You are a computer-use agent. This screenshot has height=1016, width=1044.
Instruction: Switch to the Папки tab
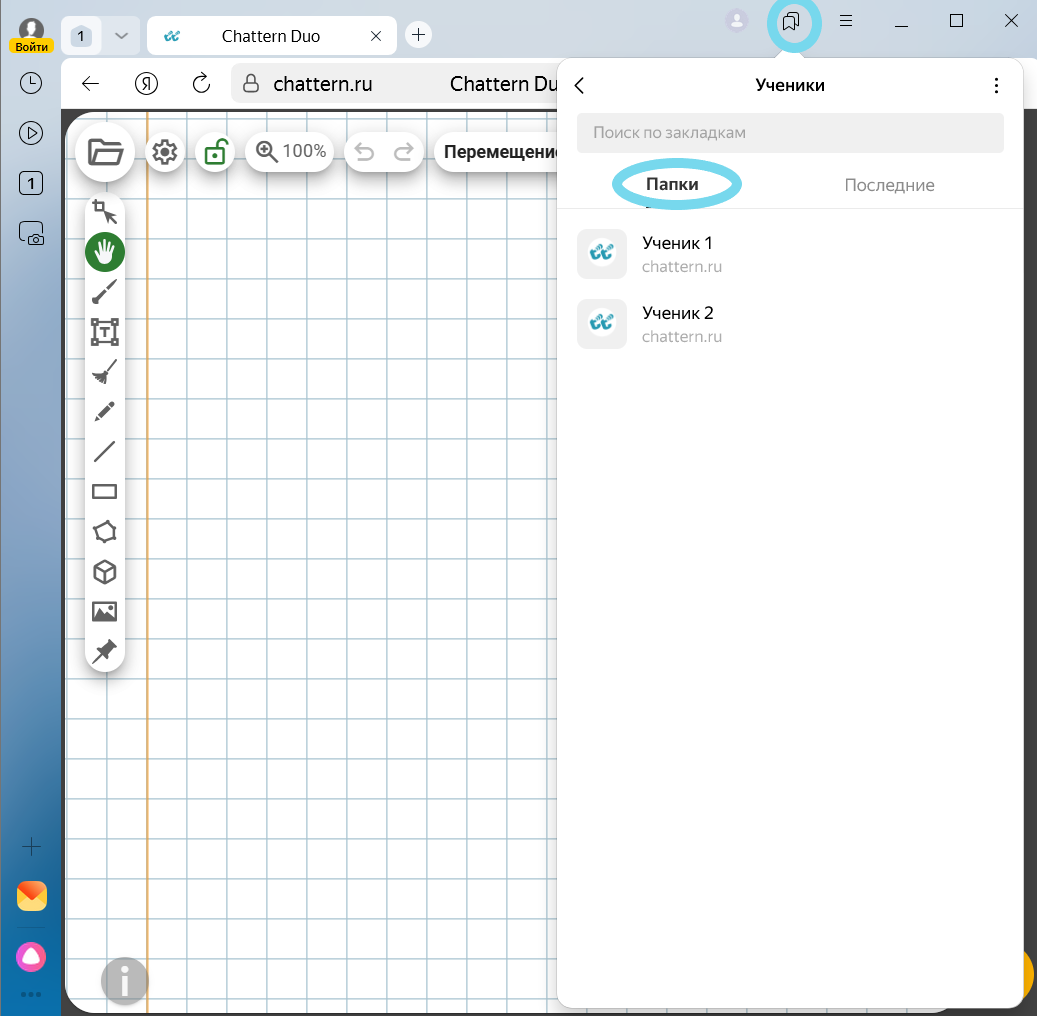pyautogui.click(x=672, y=185)
